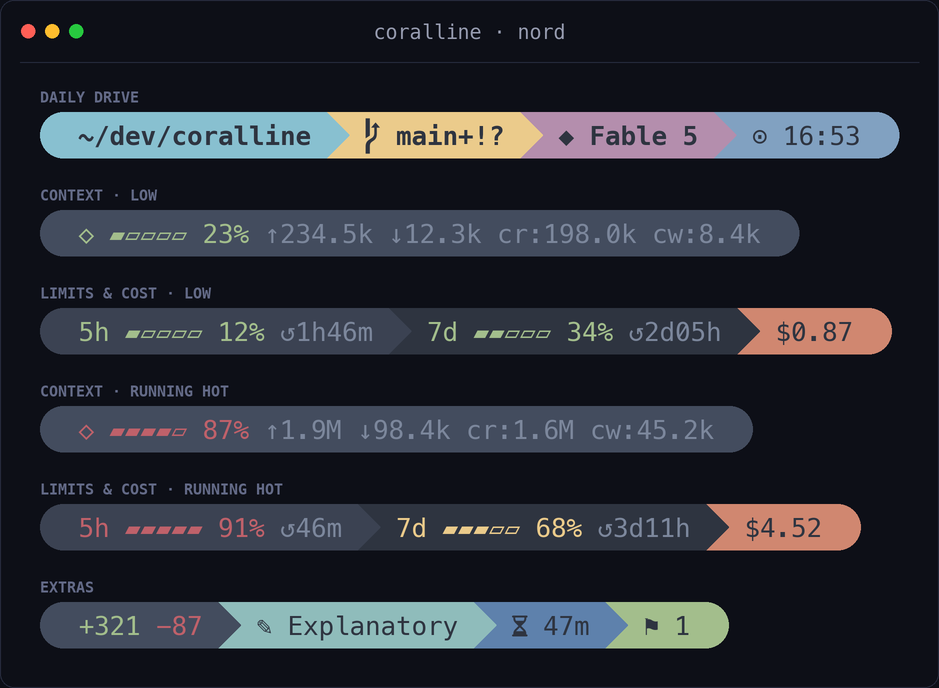This screenshot has width=939, height=688.
Task: Click the red progress gauge next to 87%
Action: click(x=148, y=432)
